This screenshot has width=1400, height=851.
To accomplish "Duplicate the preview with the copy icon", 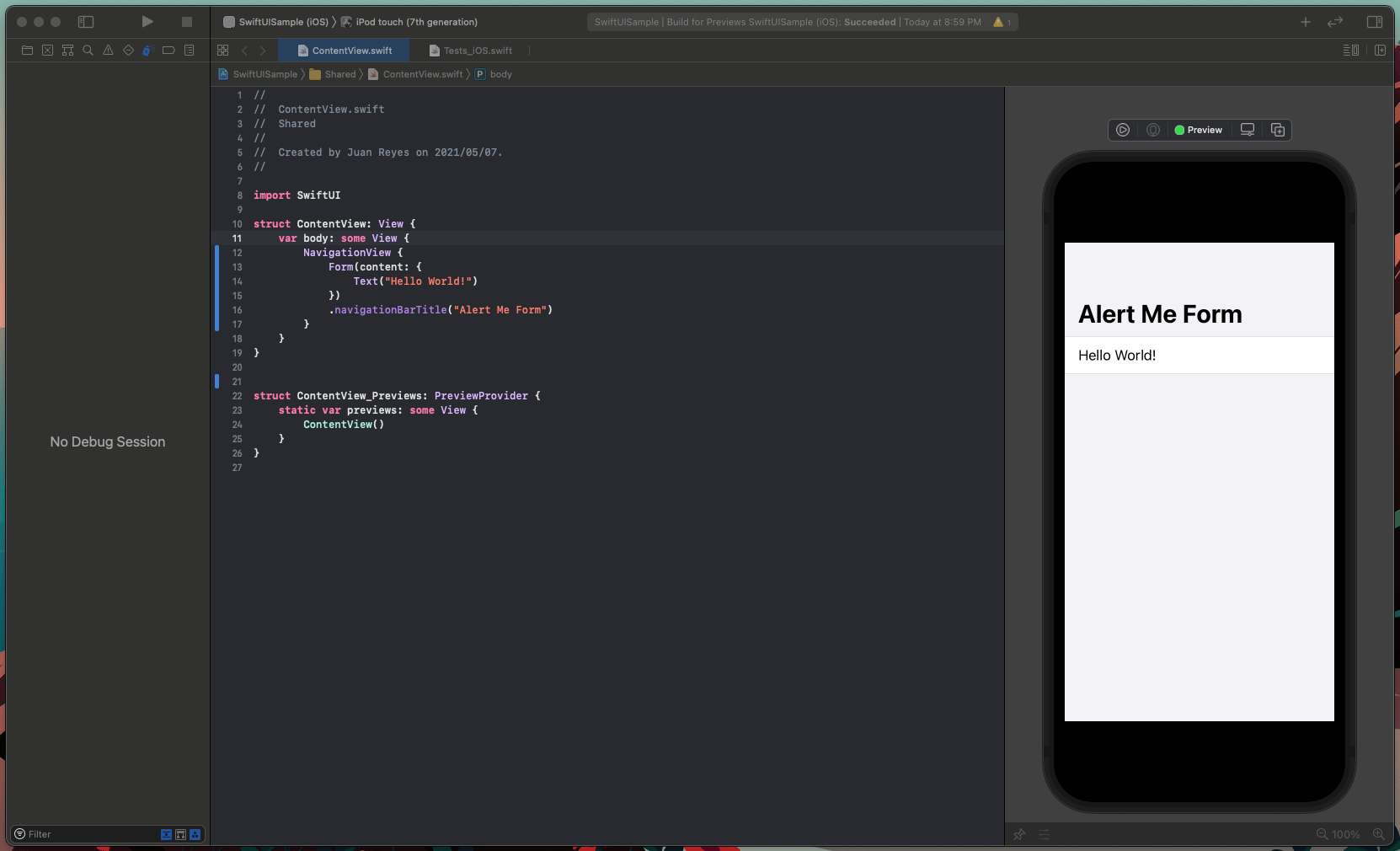I will pos(1279,130).
